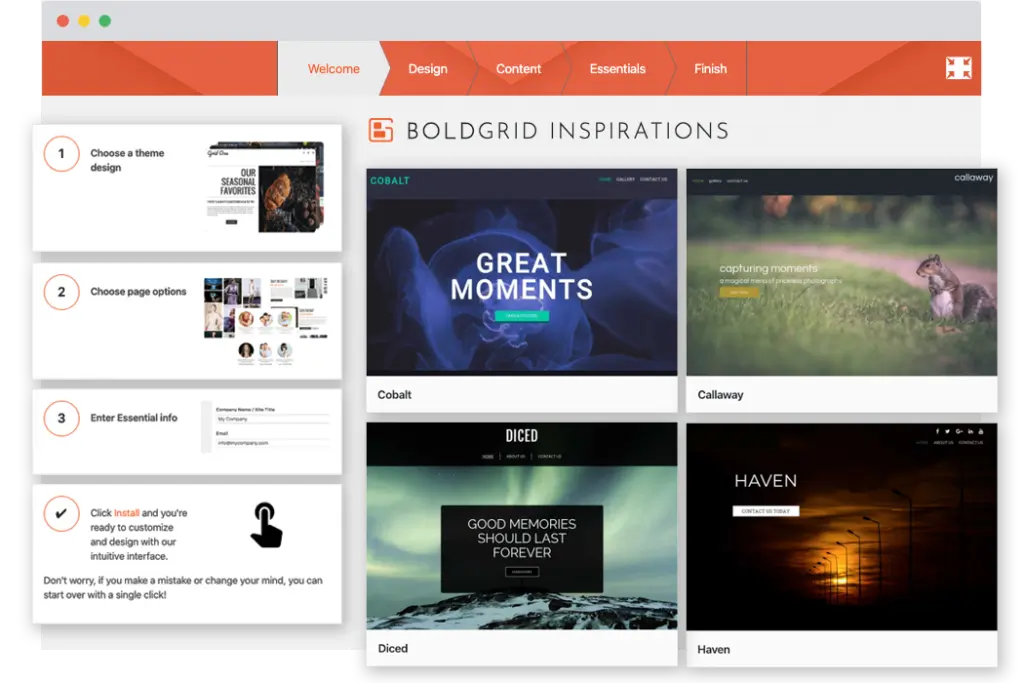Select the Essentials step tab
The image size is (1024, 683).
point(617,69)
